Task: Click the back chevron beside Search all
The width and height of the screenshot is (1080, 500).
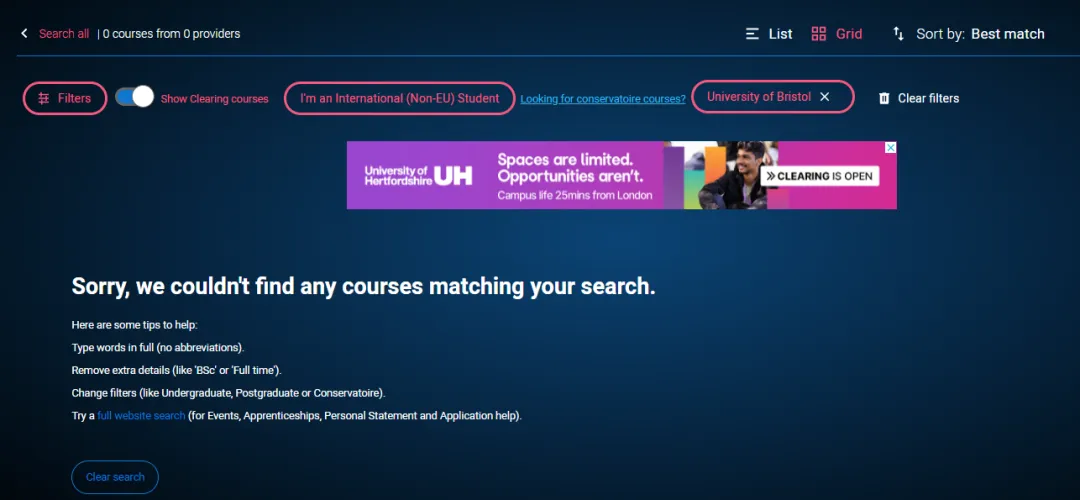Action: [x=24, y=34]
